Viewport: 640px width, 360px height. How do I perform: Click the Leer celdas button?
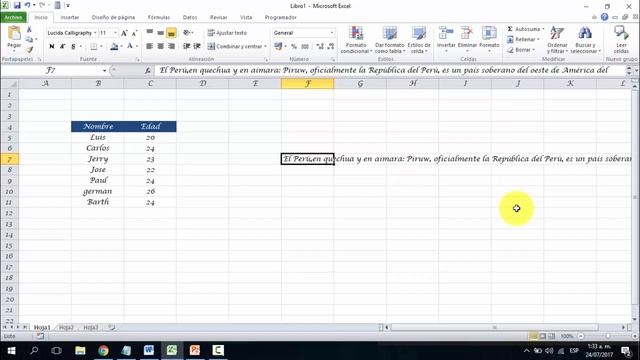click(621, 40)
